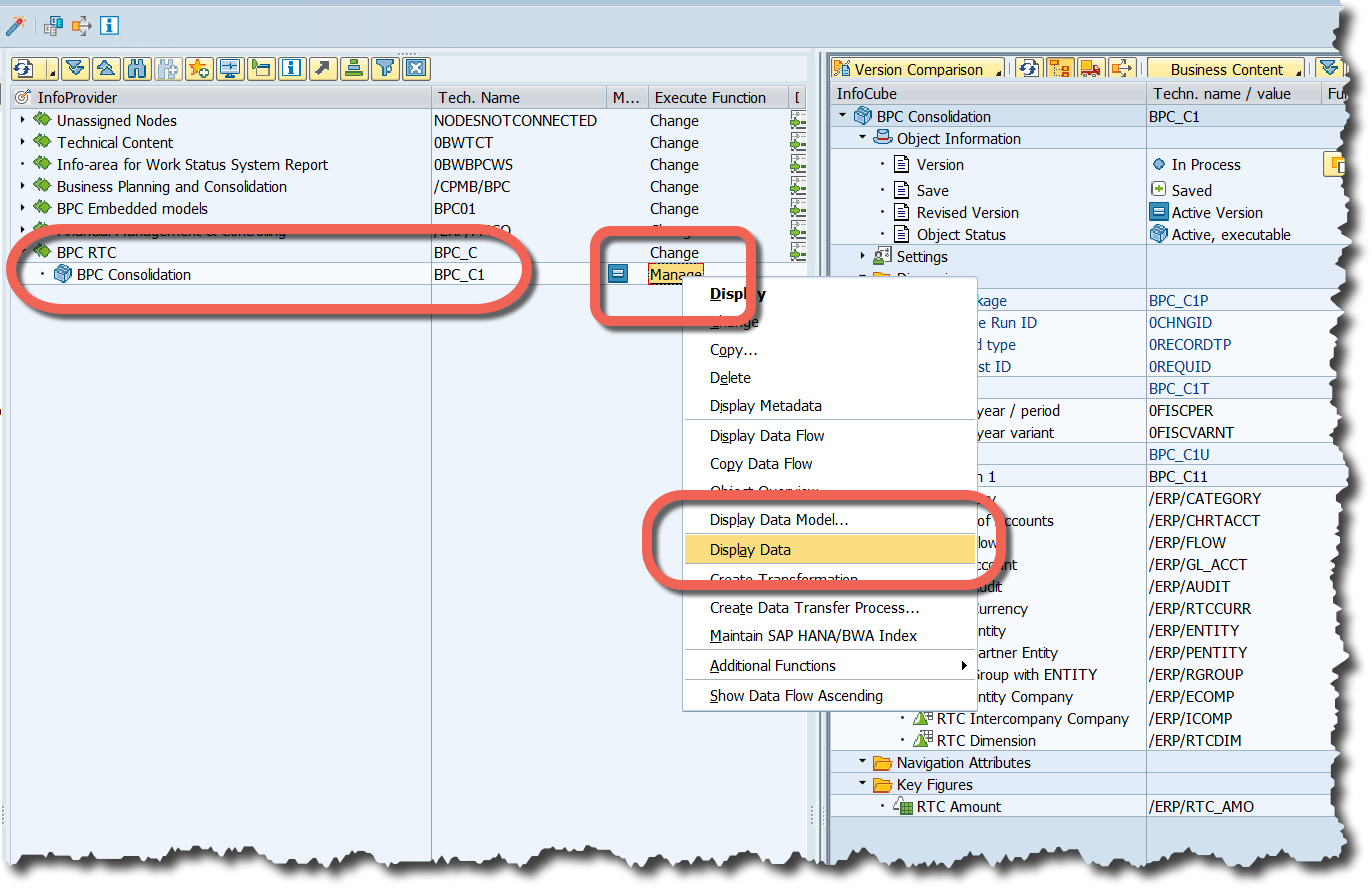Click Change for Technical Content row
Viewport: 1372px width, 888px height.
click(x=674, y=143)
